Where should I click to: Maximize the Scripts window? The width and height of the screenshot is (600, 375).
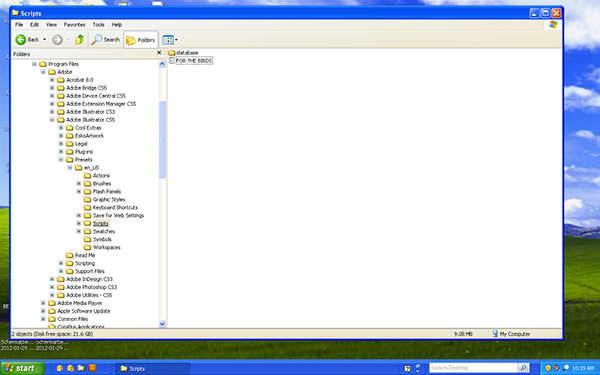point(545,13)
